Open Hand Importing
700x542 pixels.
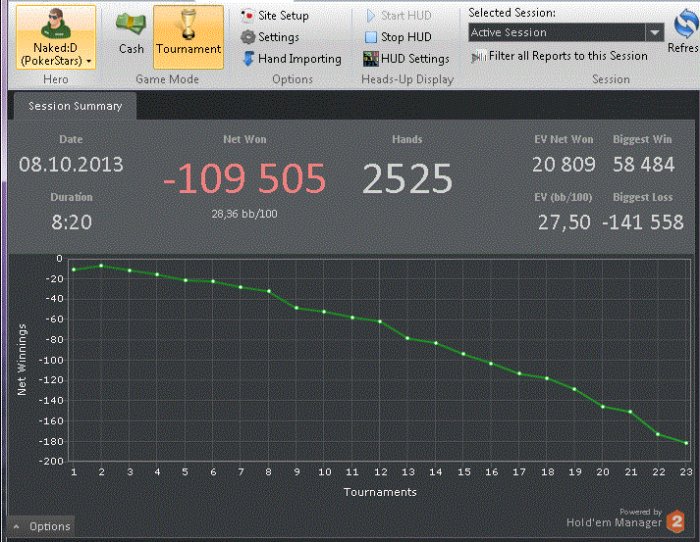click(291, 59)
